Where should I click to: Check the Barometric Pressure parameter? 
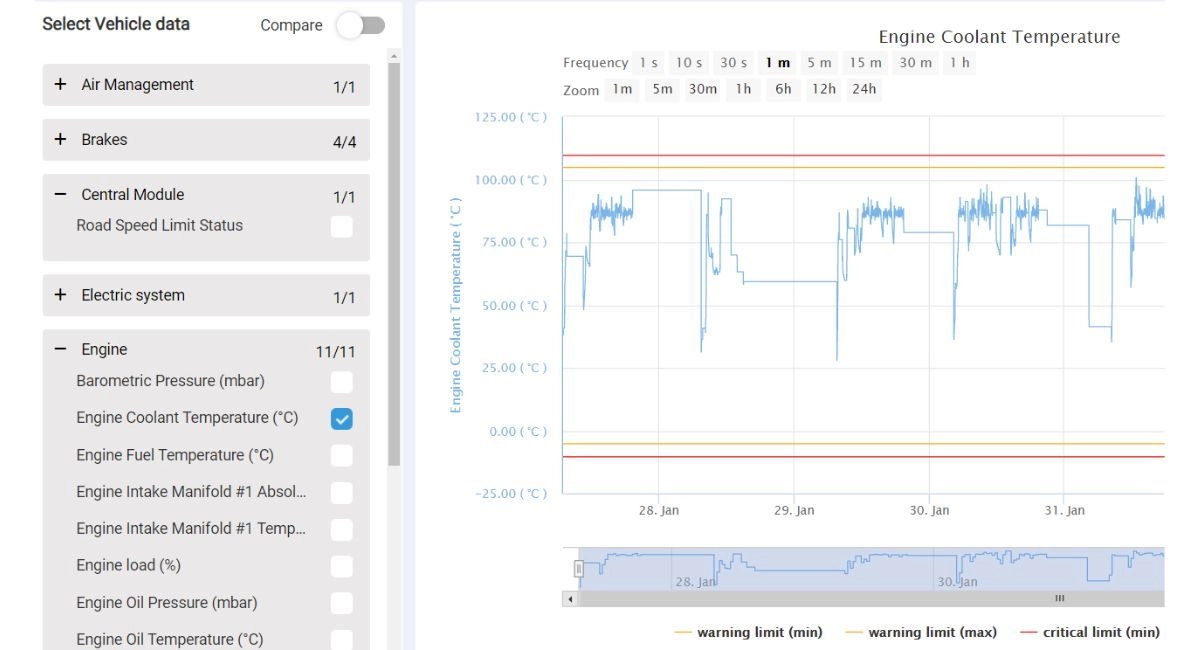[341, 381]
